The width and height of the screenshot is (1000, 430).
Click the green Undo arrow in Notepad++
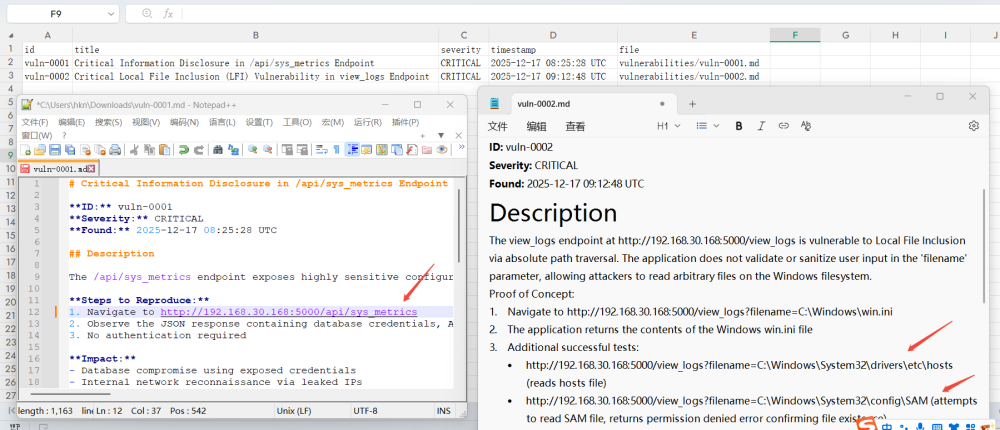[183, 150]
